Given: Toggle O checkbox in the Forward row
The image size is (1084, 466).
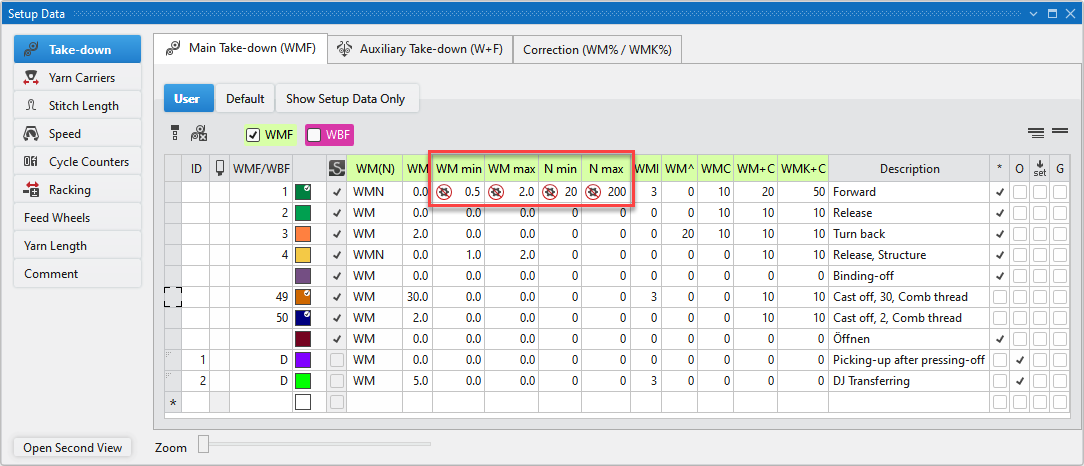Looking at the screenshot, I should pos(1019,192).
